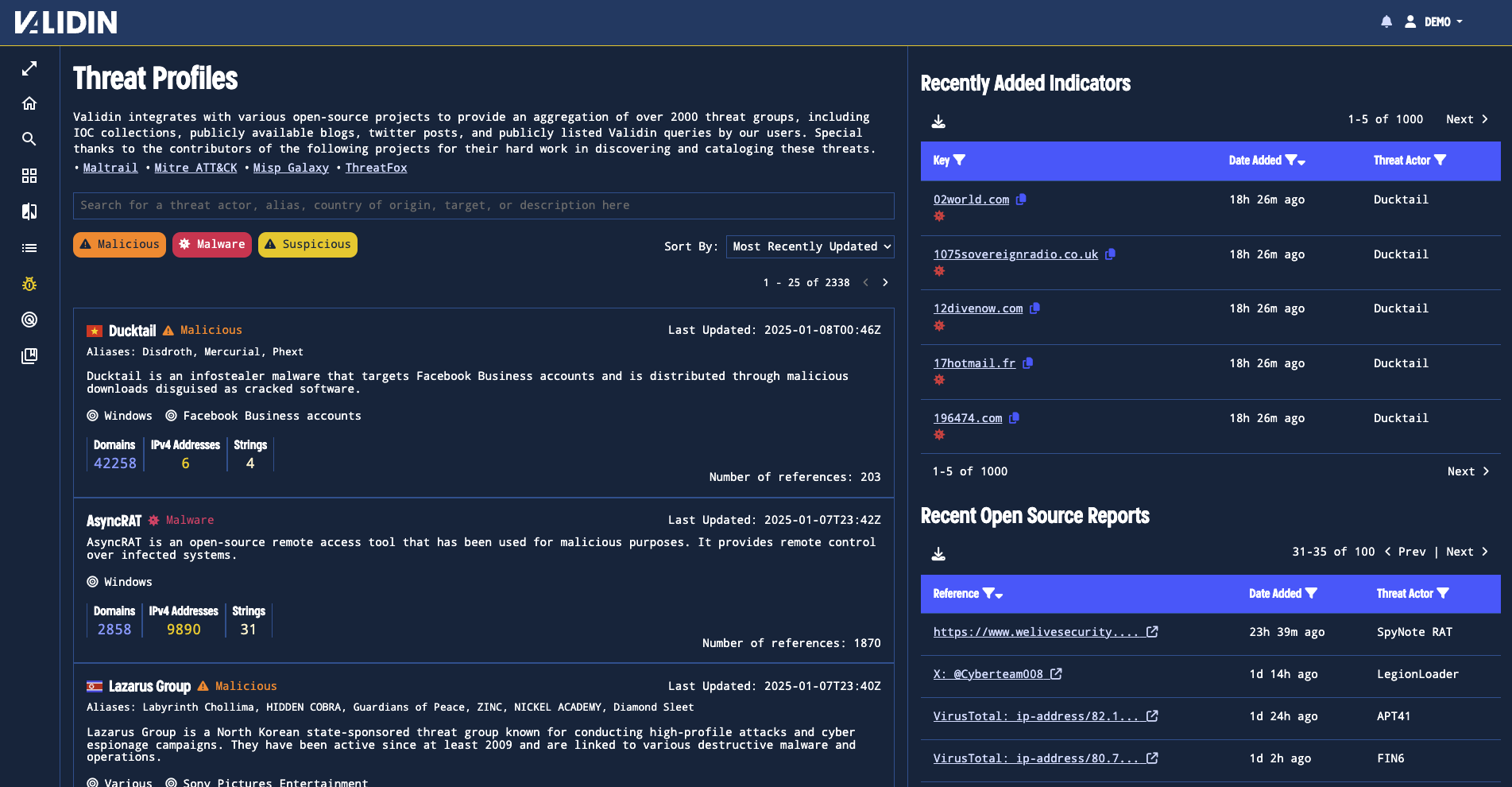Click Ducktail Strings count 4
The height and width of the screenshot is (787, 1512).
pos(250,463)
